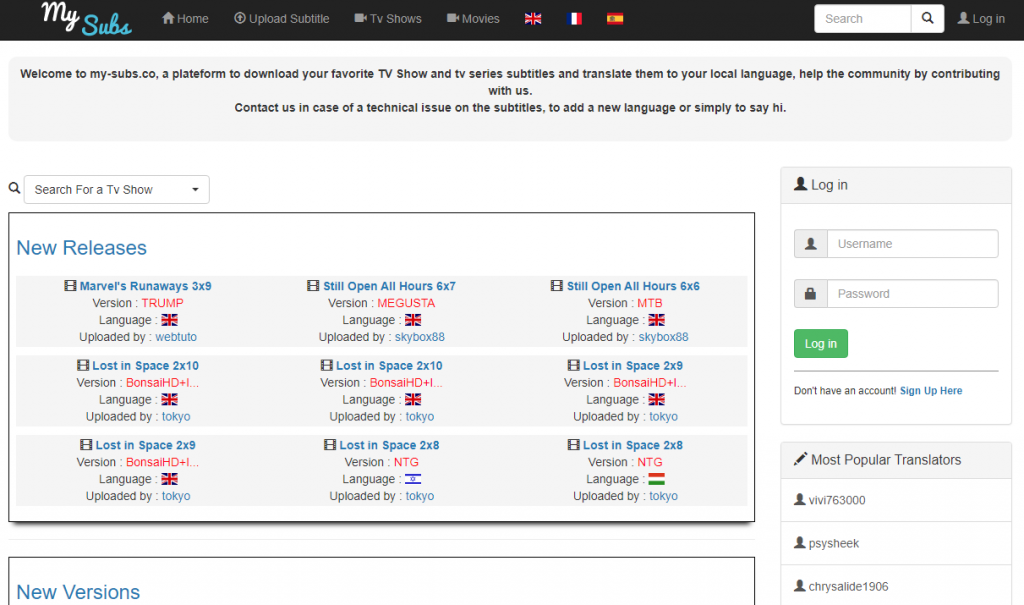
Task: Open the Tv Shows menu item
Action: [x=388, y=19]
